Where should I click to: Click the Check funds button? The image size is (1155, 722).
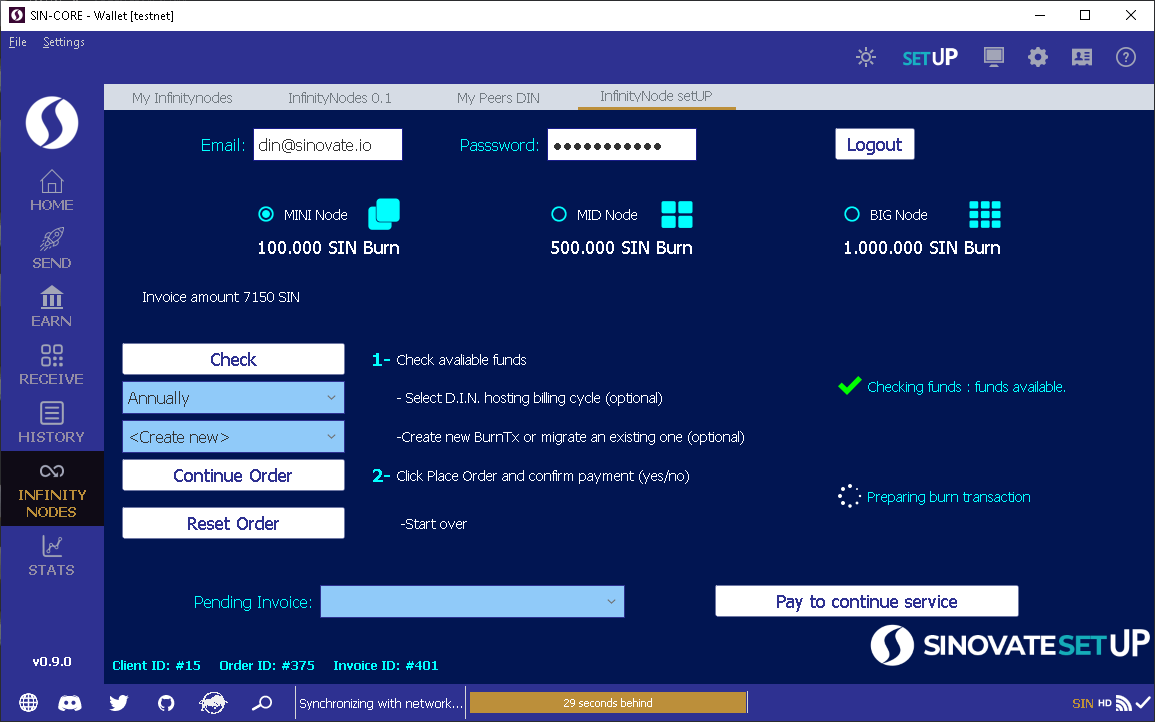tap(234, 359)
